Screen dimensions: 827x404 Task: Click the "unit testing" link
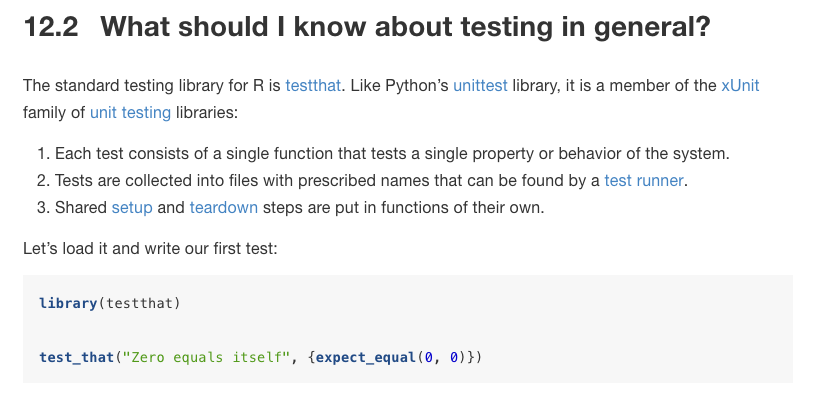[x=130, y=112]
